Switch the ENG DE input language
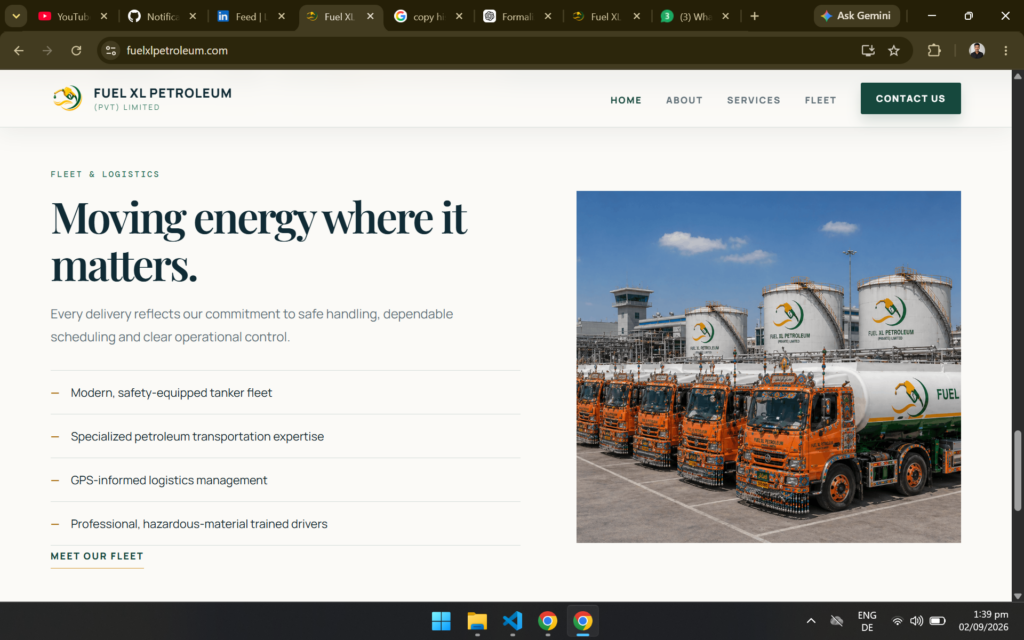The height and width of the screenshot is (640, 1024). [867, 621]
